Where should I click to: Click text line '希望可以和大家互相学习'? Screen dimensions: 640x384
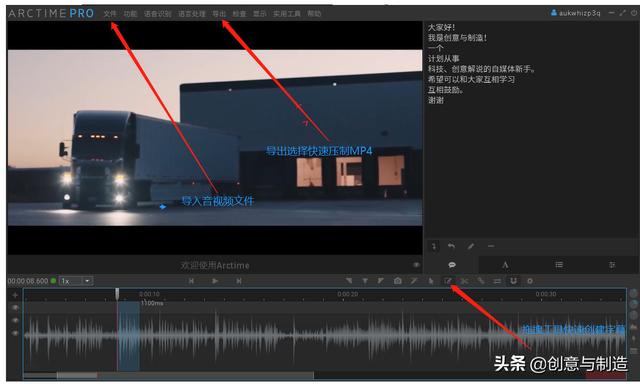tap(471, 79)
